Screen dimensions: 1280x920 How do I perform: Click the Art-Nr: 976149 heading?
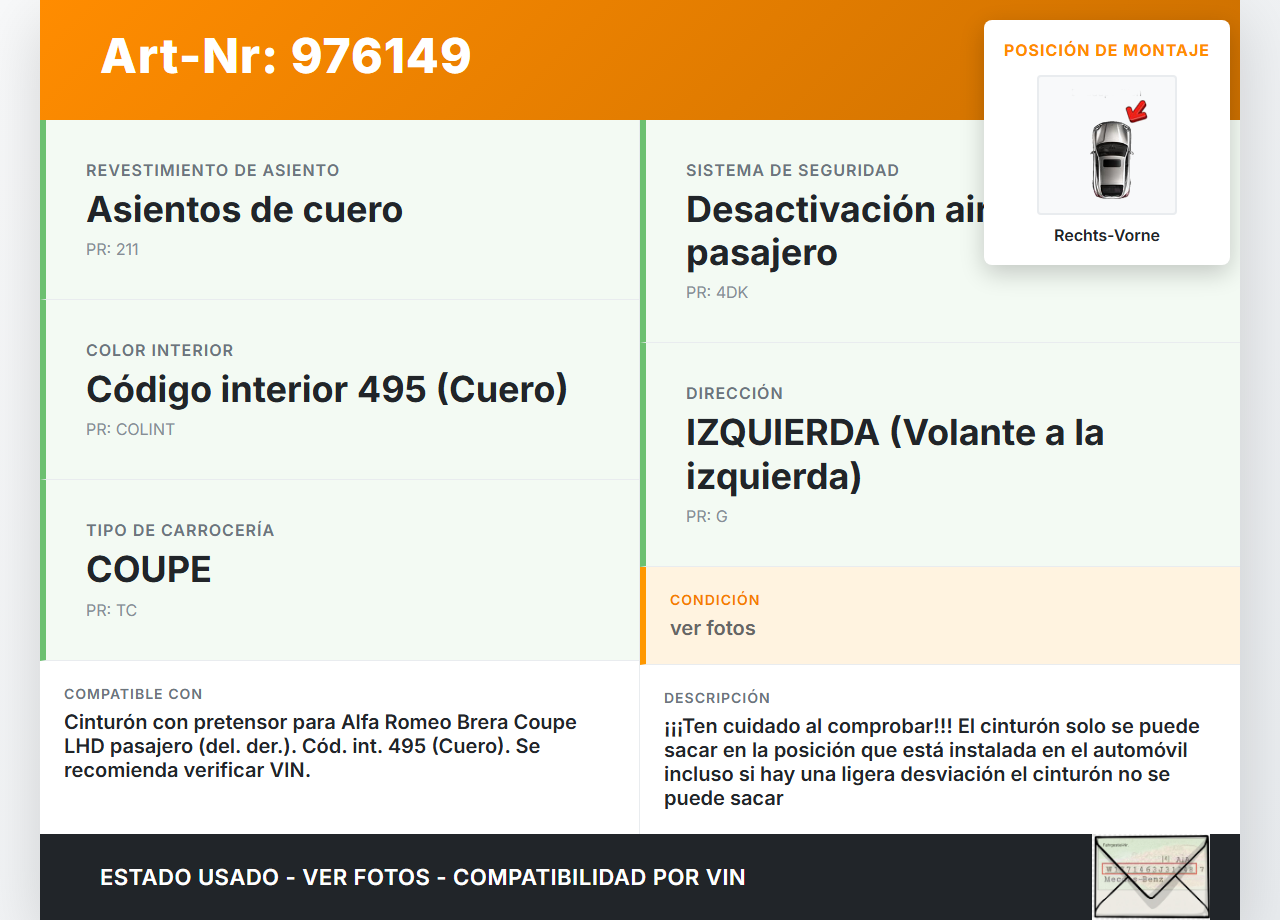point(285,56)
